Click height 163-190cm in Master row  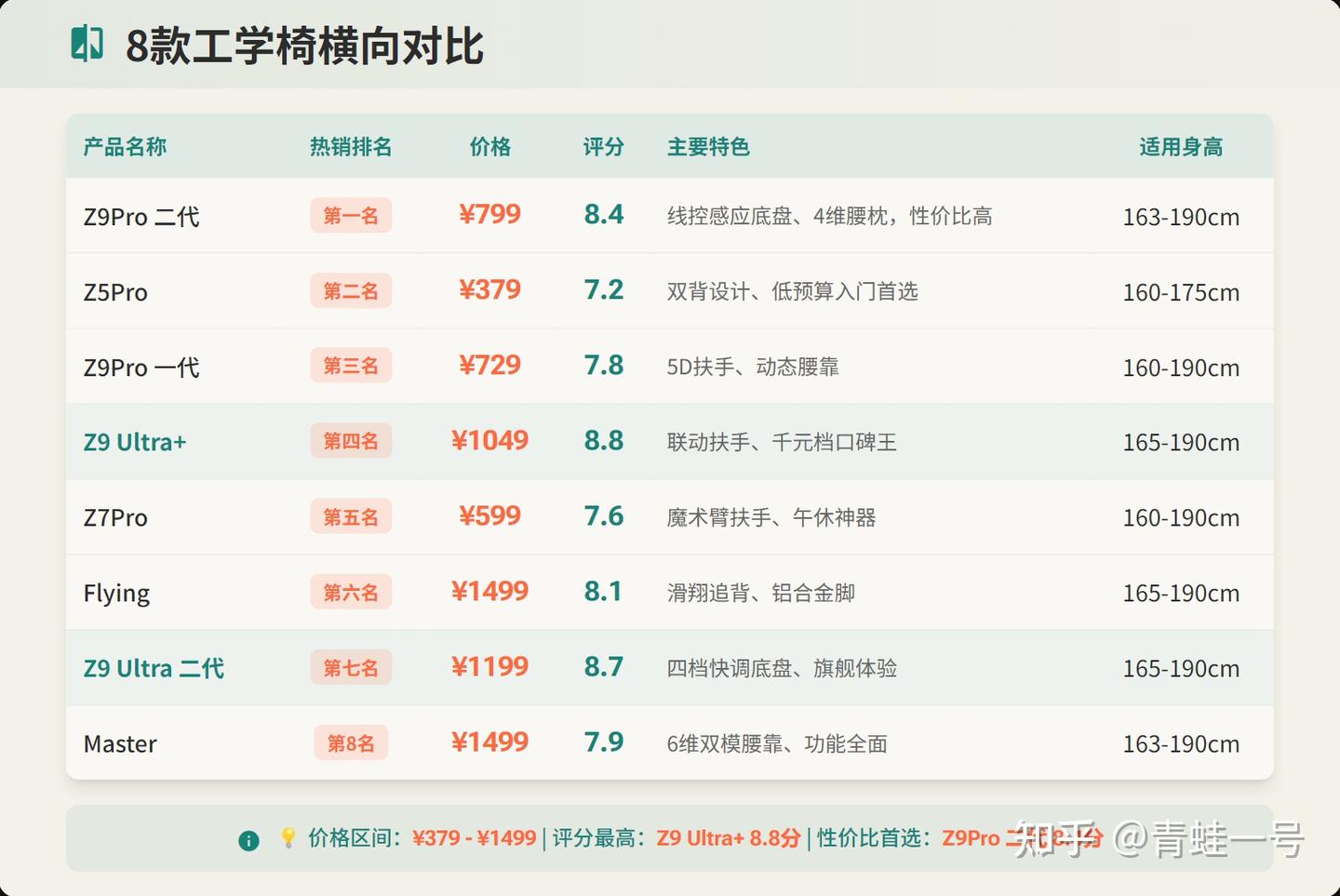(x=1181, y=743)
